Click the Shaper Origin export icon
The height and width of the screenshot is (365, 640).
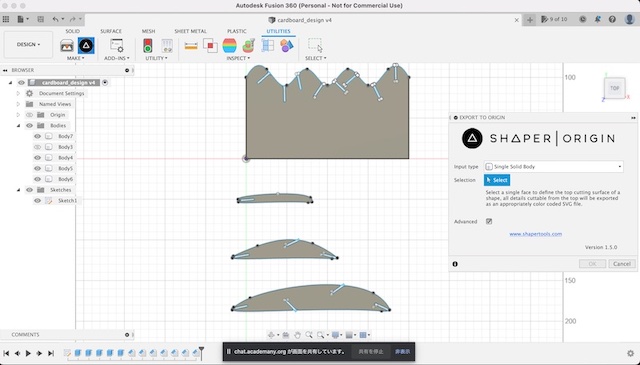86,46
